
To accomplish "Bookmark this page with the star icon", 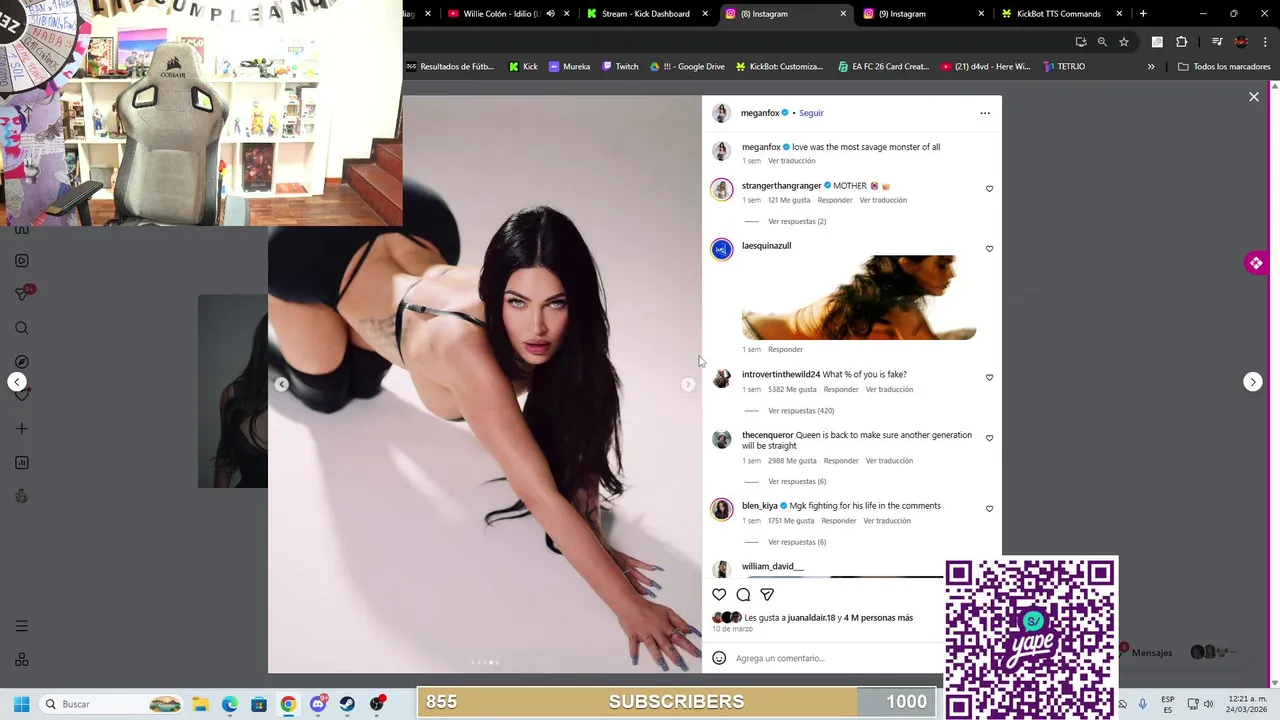I will tap(1124, 42).
